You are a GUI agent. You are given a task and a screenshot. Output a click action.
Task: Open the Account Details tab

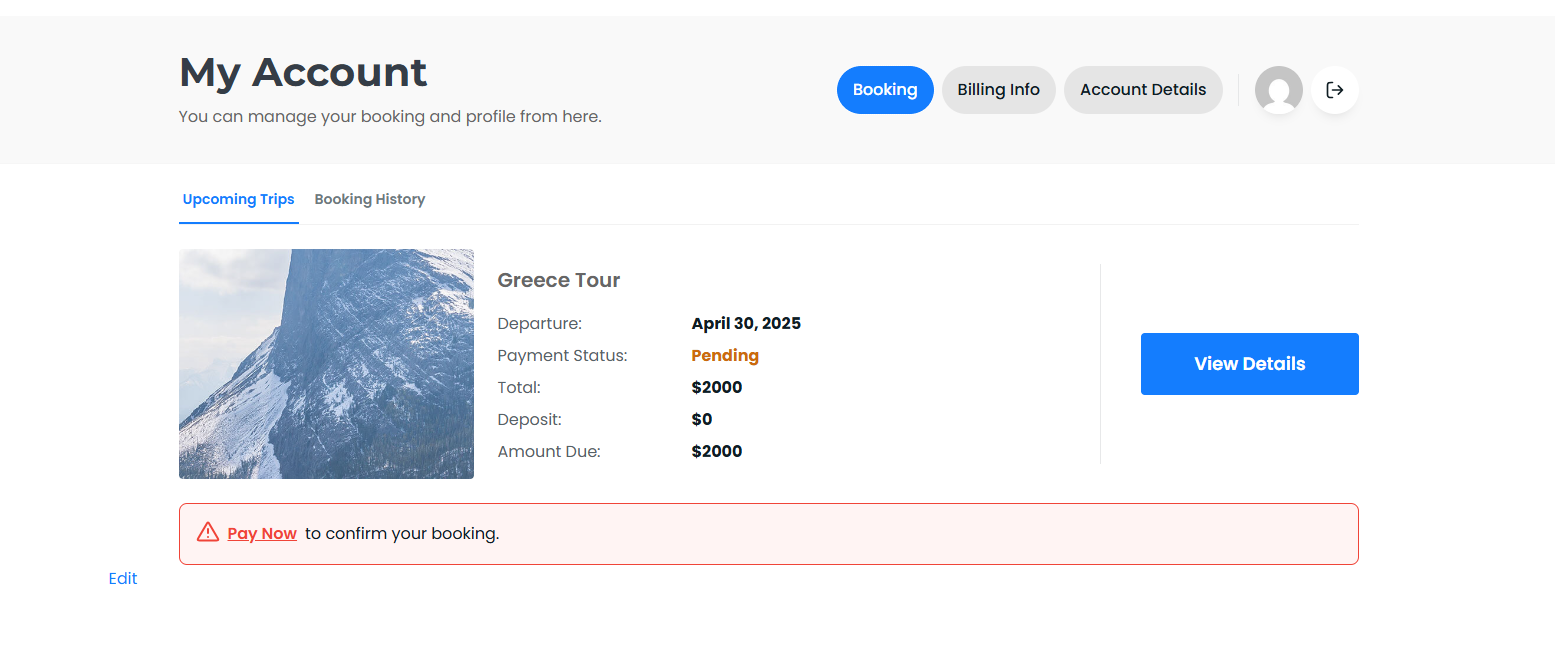tap(1142, 89)
